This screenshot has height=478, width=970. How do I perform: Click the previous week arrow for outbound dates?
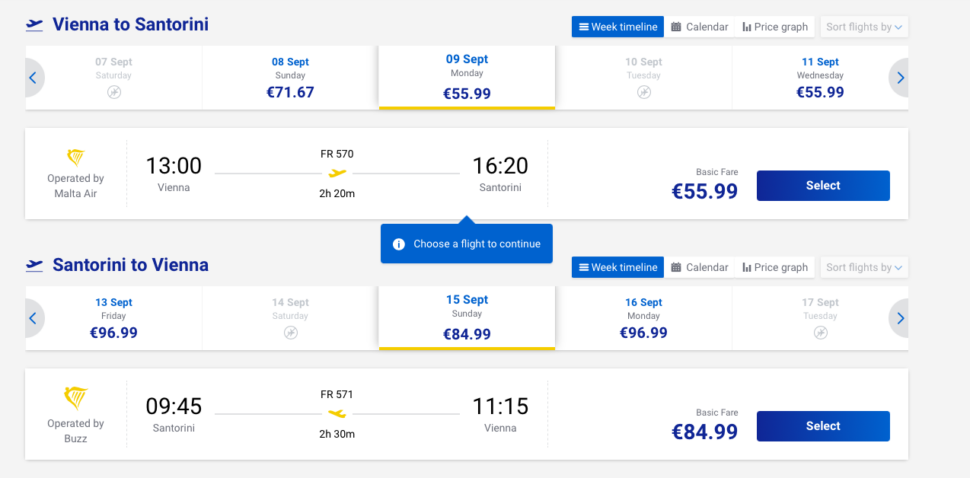click(33, 77)
